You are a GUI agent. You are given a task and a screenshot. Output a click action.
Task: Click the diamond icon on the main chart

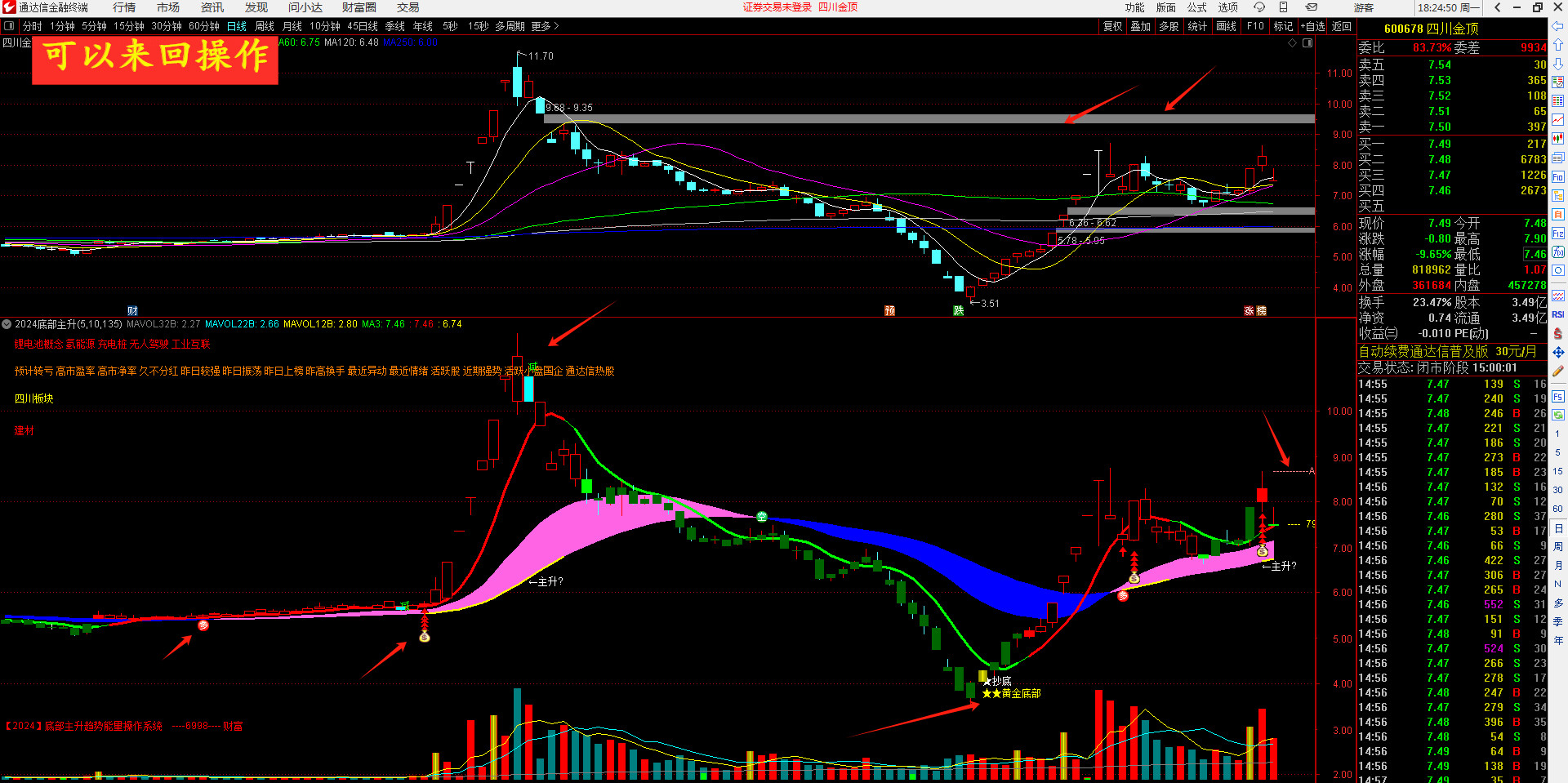point(1293,42)
